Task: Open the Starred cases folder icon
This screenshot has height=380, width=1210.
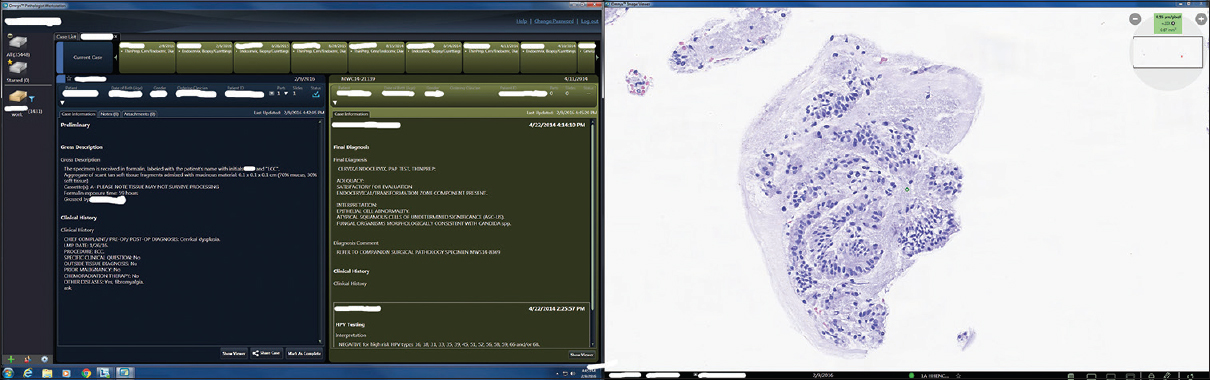Action: (x=17, y=67)
